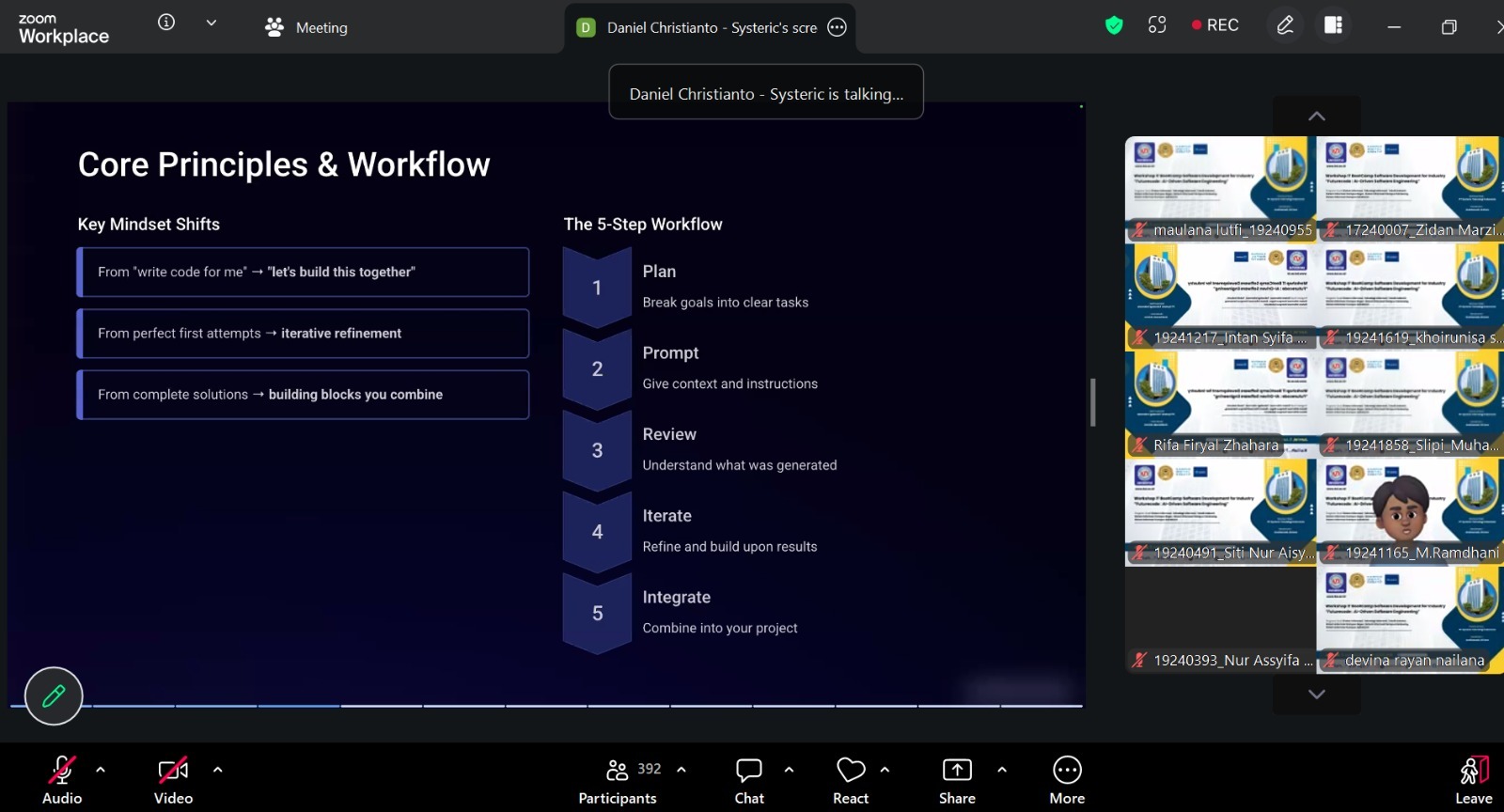The width and height of the screenshot is (1504, 812).
Task: Expand chat options arrow
Action: point(789,770)
